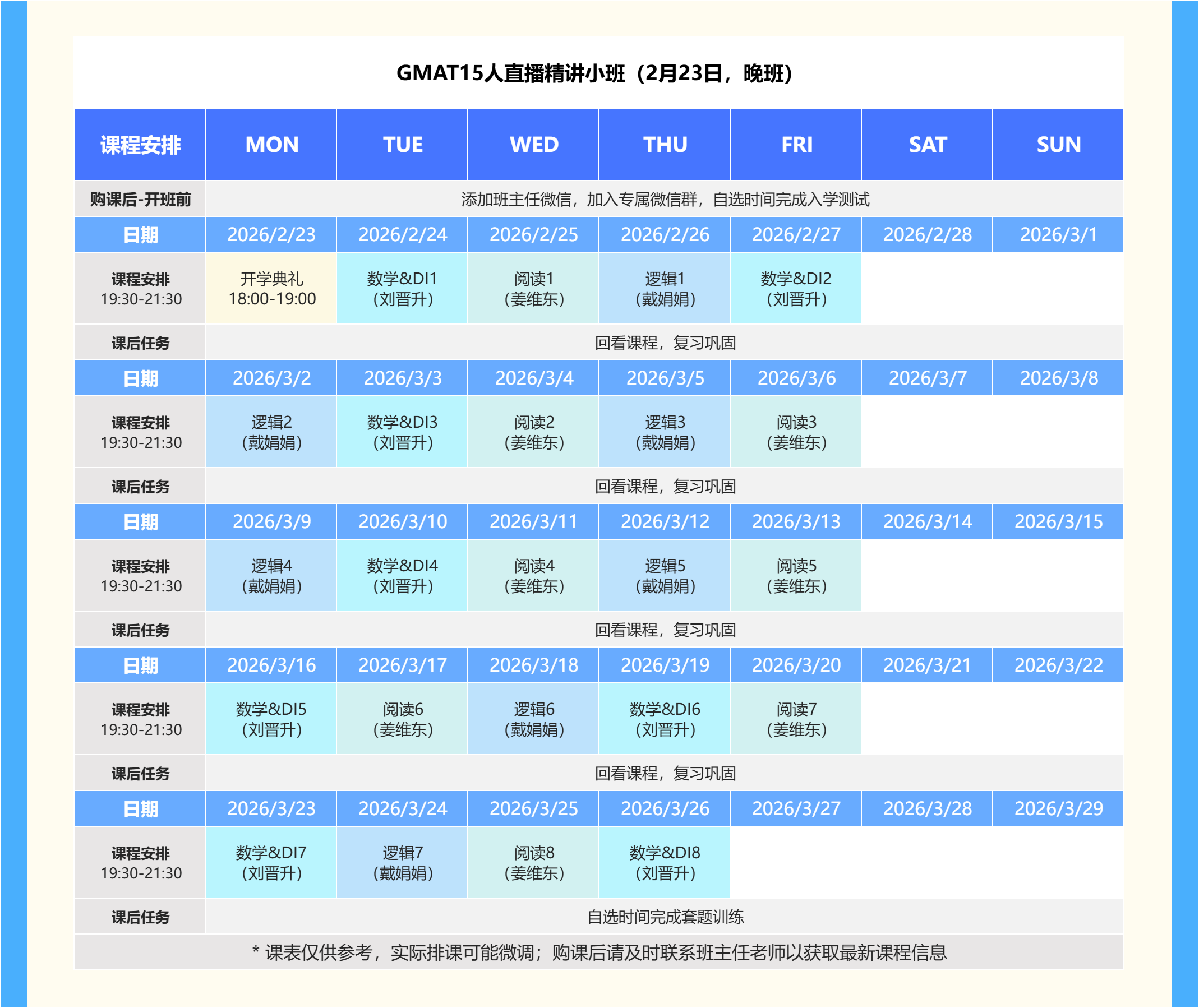The height and width of the screenshot is (1008, 1199).
Task: Select the 2026/2/23 date cell
Action: [271, 234]
